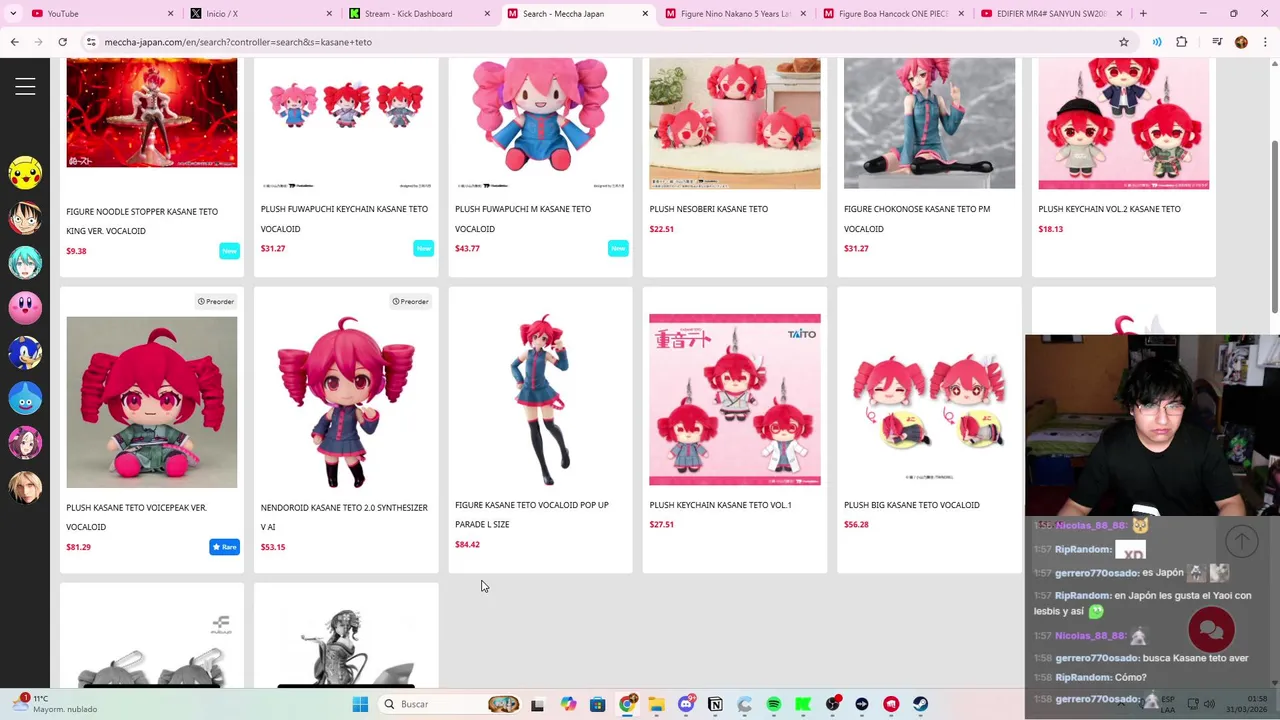Click the address bar URL field

pos(600,42)
